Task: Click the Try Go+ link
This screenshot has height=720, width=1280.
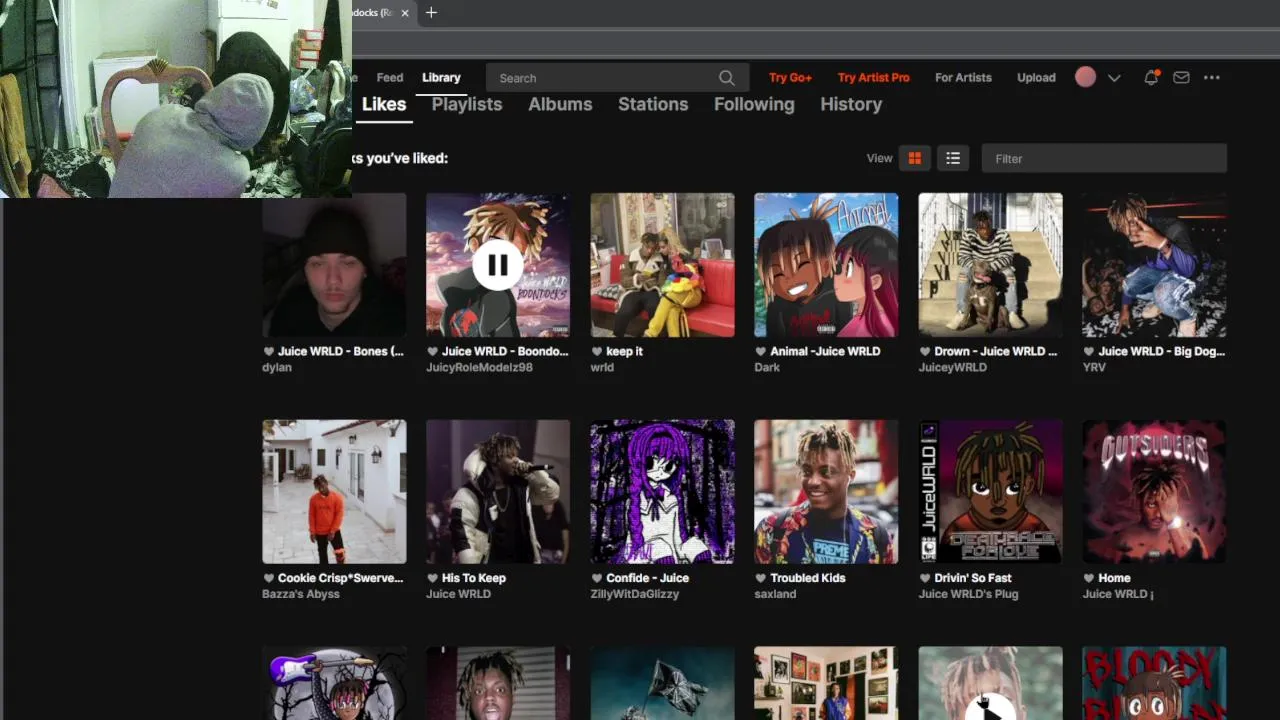Action: point(790,77)
